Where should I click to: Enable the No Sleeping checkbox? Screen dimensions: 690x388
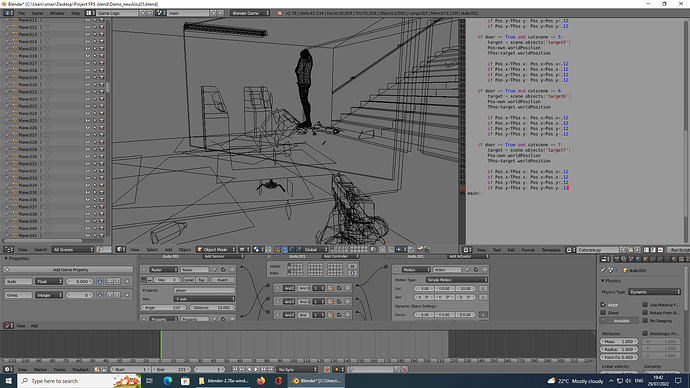(645, 321)
